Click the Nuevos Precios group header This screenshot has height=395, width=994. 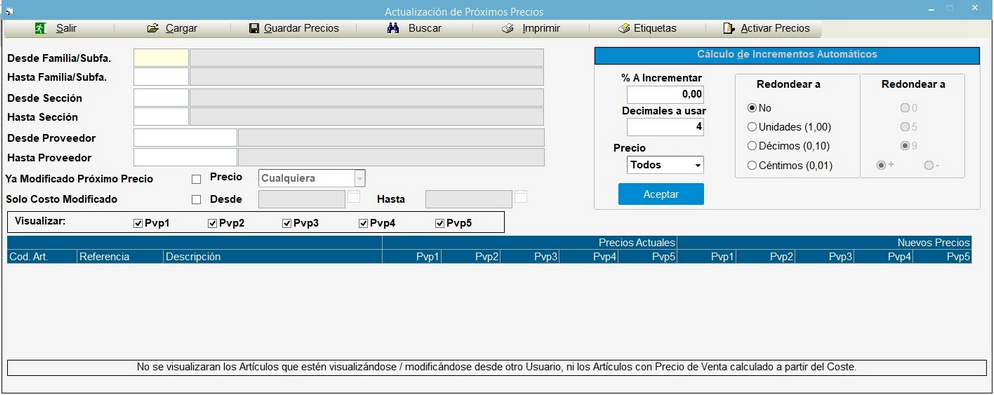(x=824, y=242)
